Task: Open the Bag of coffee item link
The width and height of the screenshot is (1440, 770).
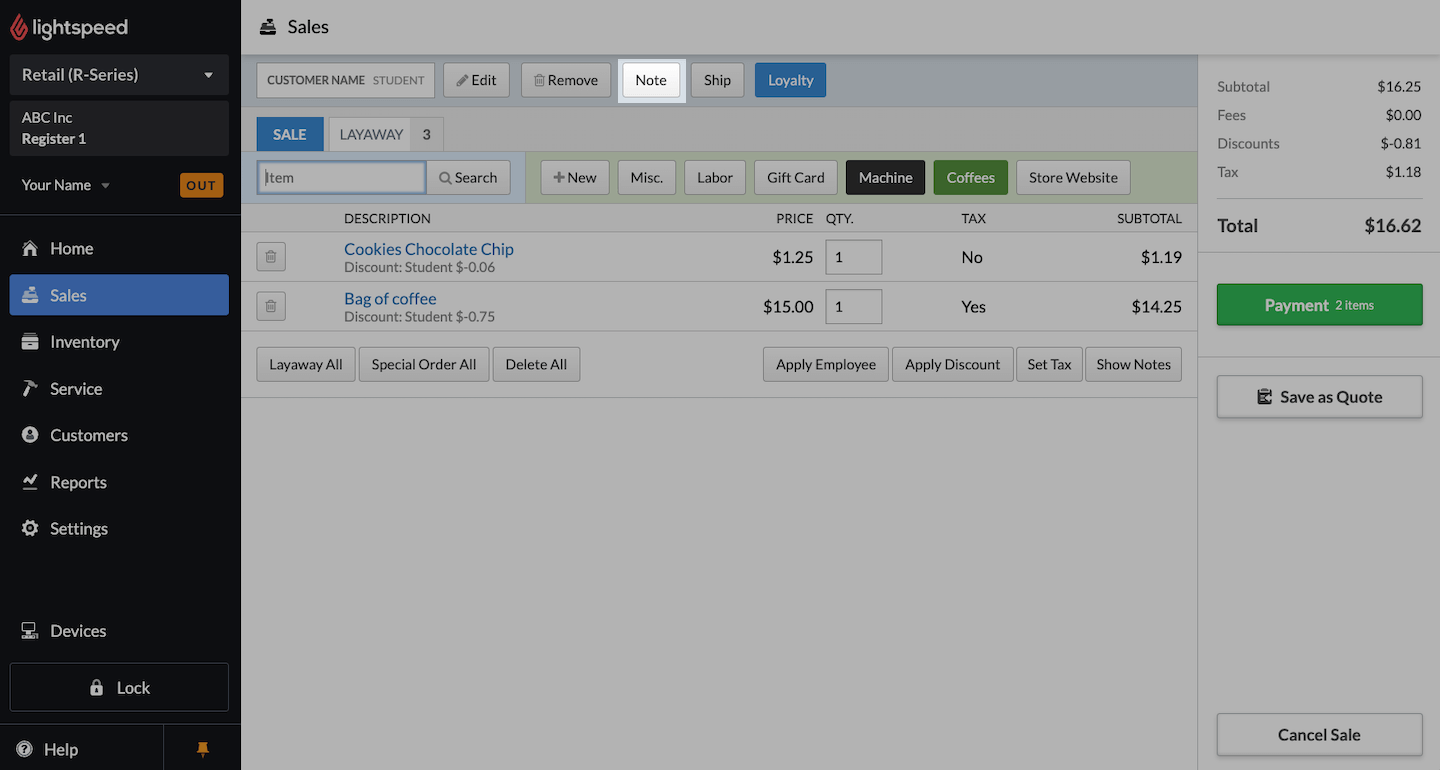Action: (x=390, y=298)
